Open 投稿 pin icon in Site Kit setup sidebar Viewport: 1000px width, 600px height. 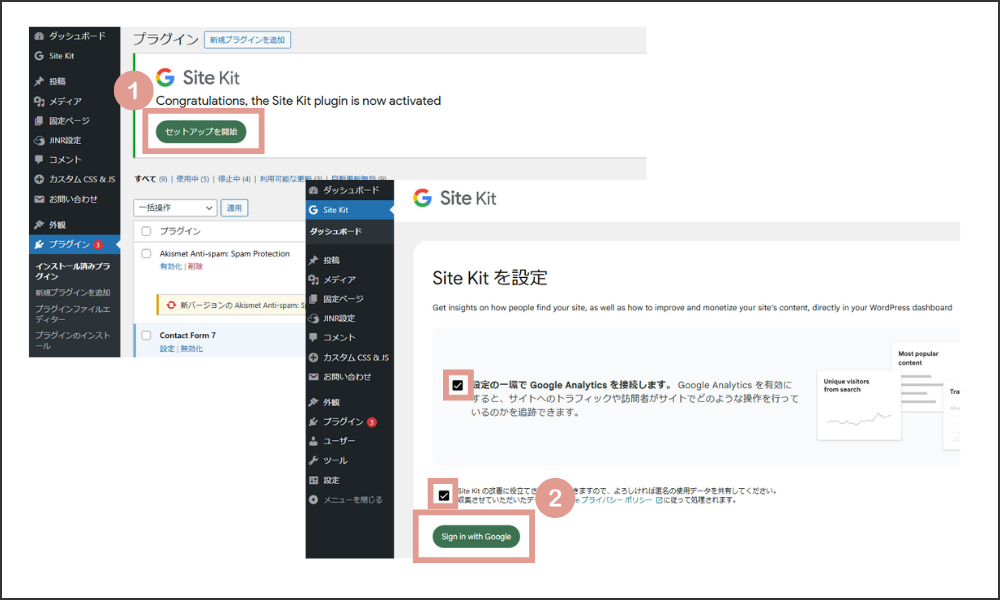point(313,260)
